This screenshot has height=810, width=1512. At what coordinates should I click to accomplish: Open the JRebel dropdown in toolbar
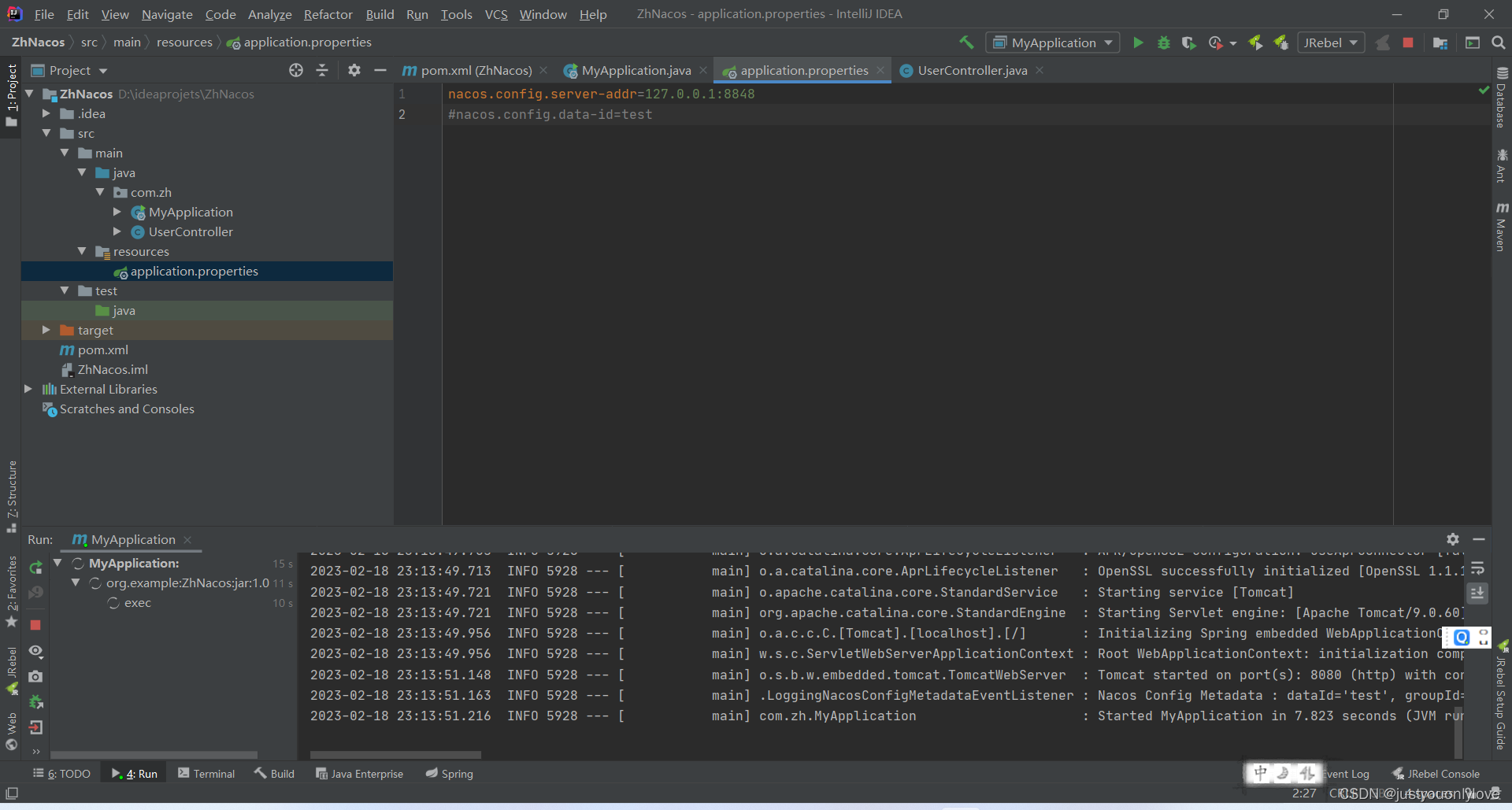[1330, 43]
